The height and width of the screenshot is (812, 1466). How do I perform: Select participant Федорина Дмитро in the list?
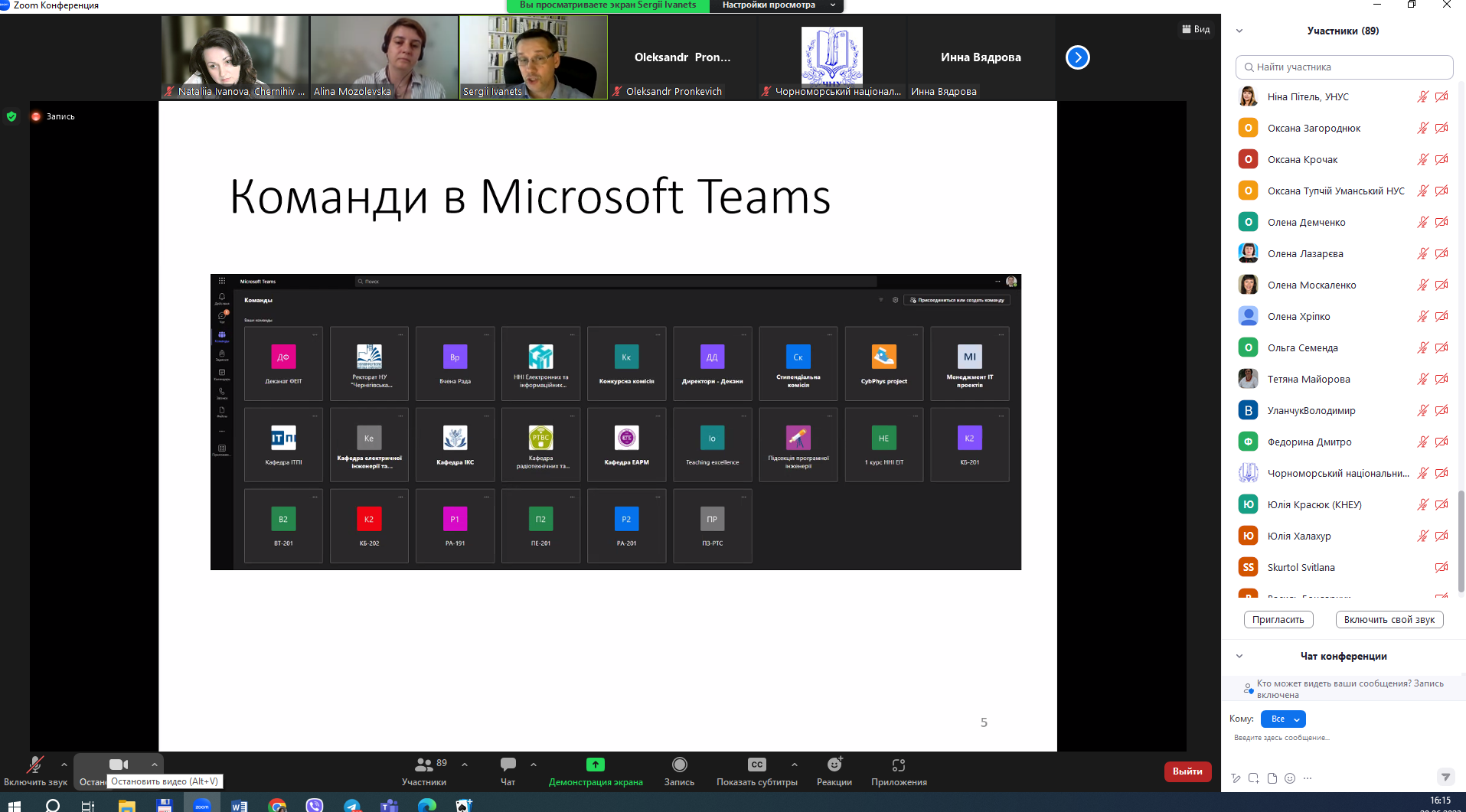(x=1344, y=442)
